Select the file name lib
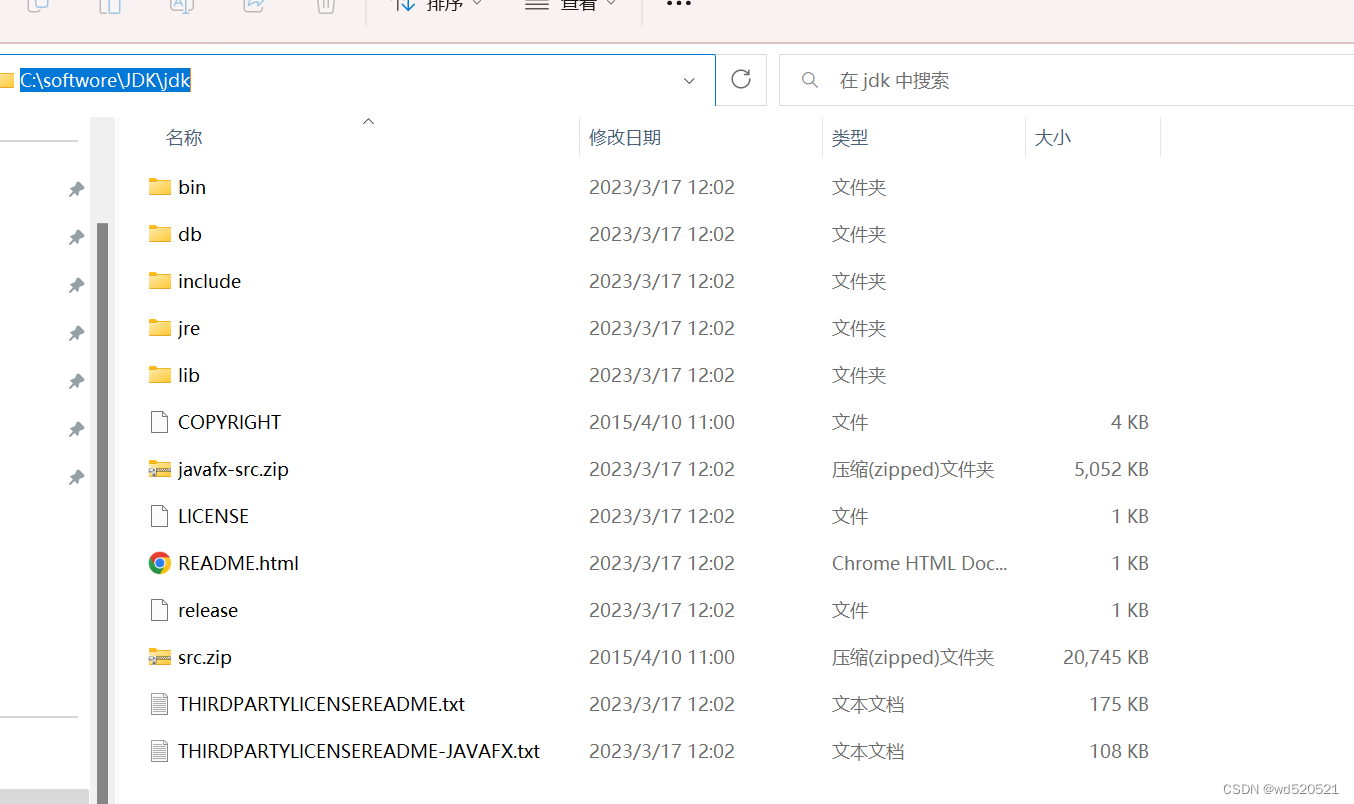 click(189, 375)
